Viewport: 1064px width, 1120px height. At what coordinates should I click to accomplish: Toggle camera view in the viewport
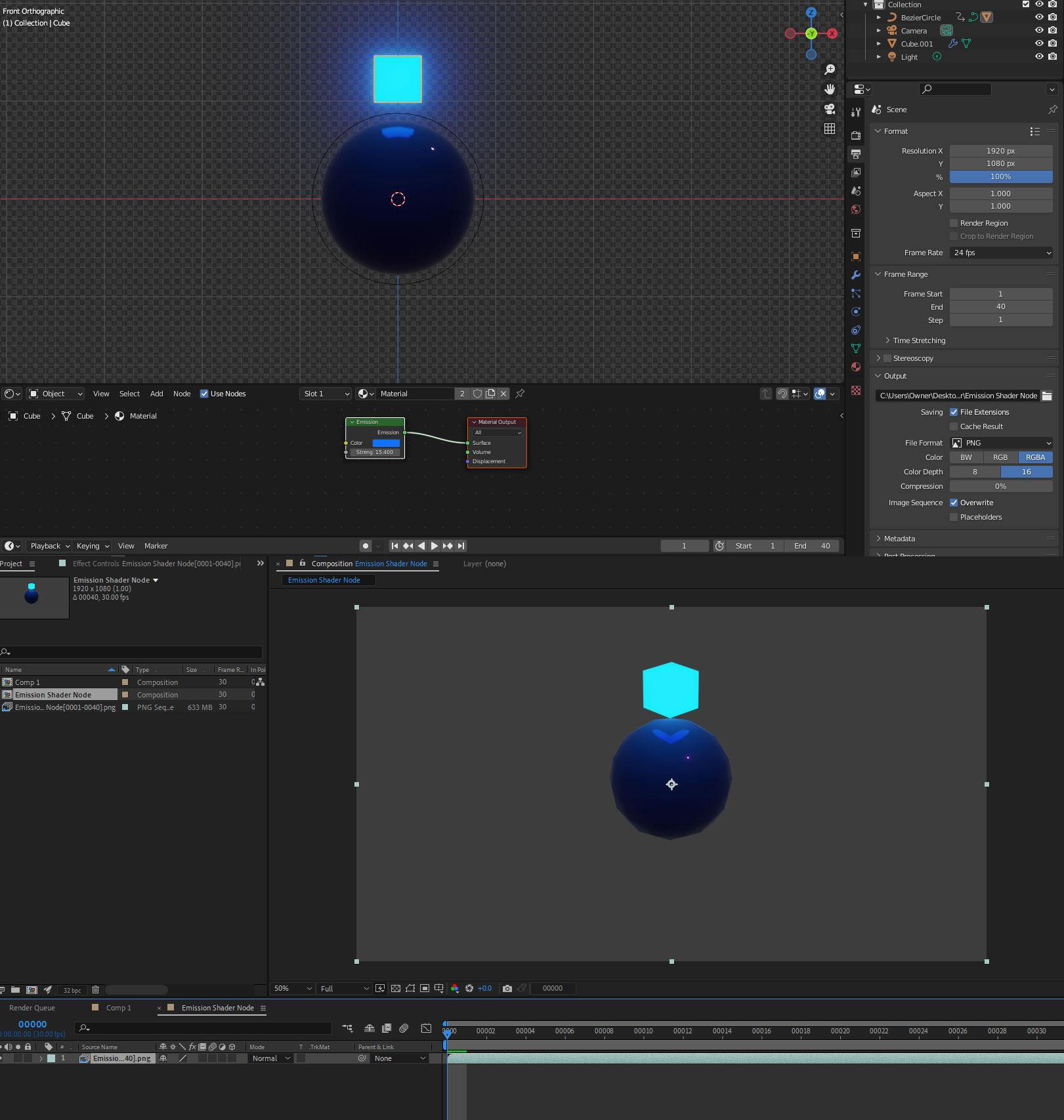pyautogui.click(x=830, y=109)
